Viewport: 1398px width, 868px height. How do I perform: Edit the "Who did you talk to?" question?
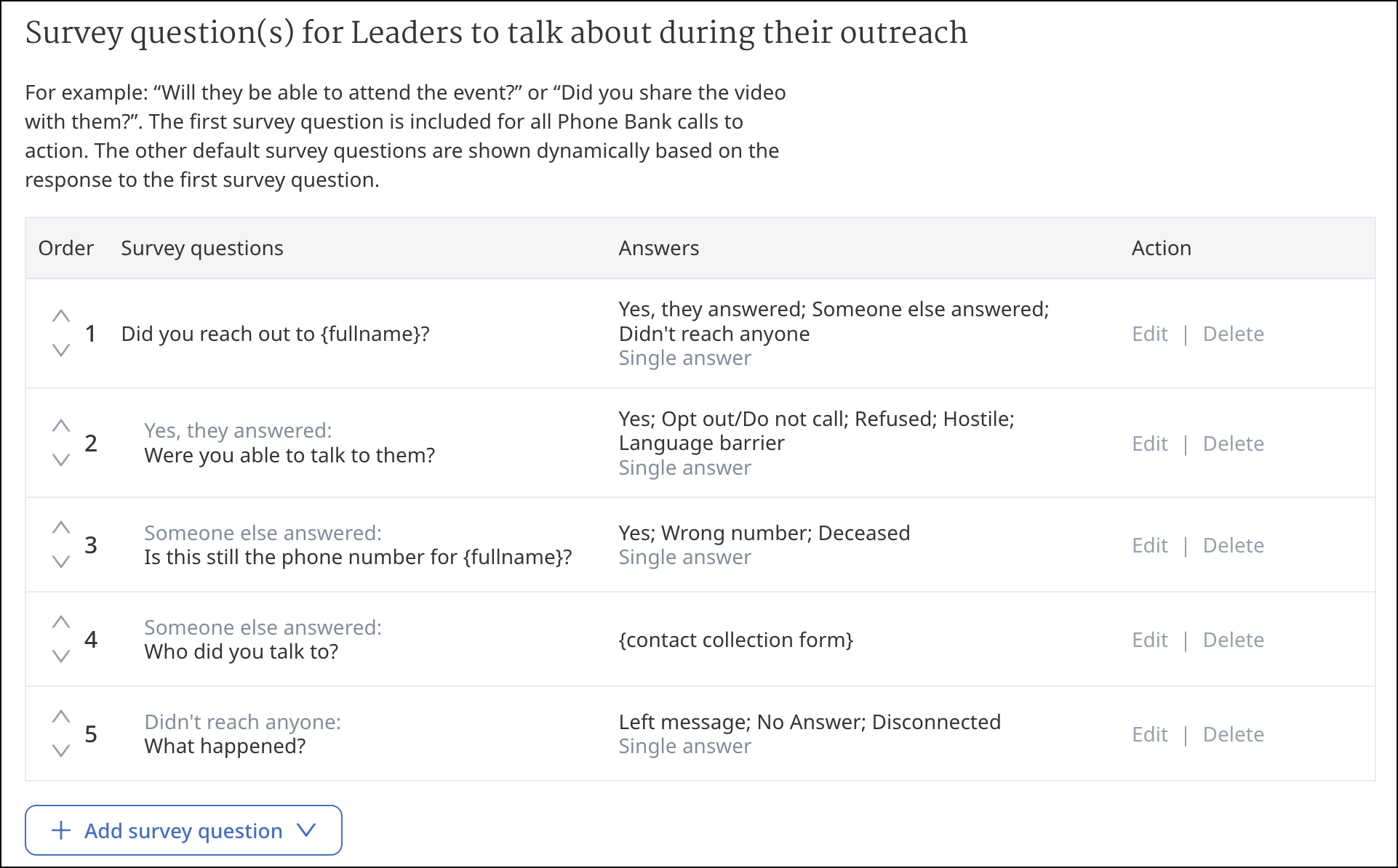tap(1149, 640)
